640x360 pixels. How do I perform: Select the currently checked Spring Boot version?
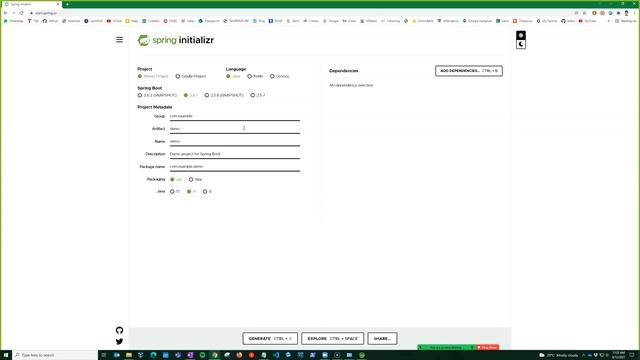191,95
